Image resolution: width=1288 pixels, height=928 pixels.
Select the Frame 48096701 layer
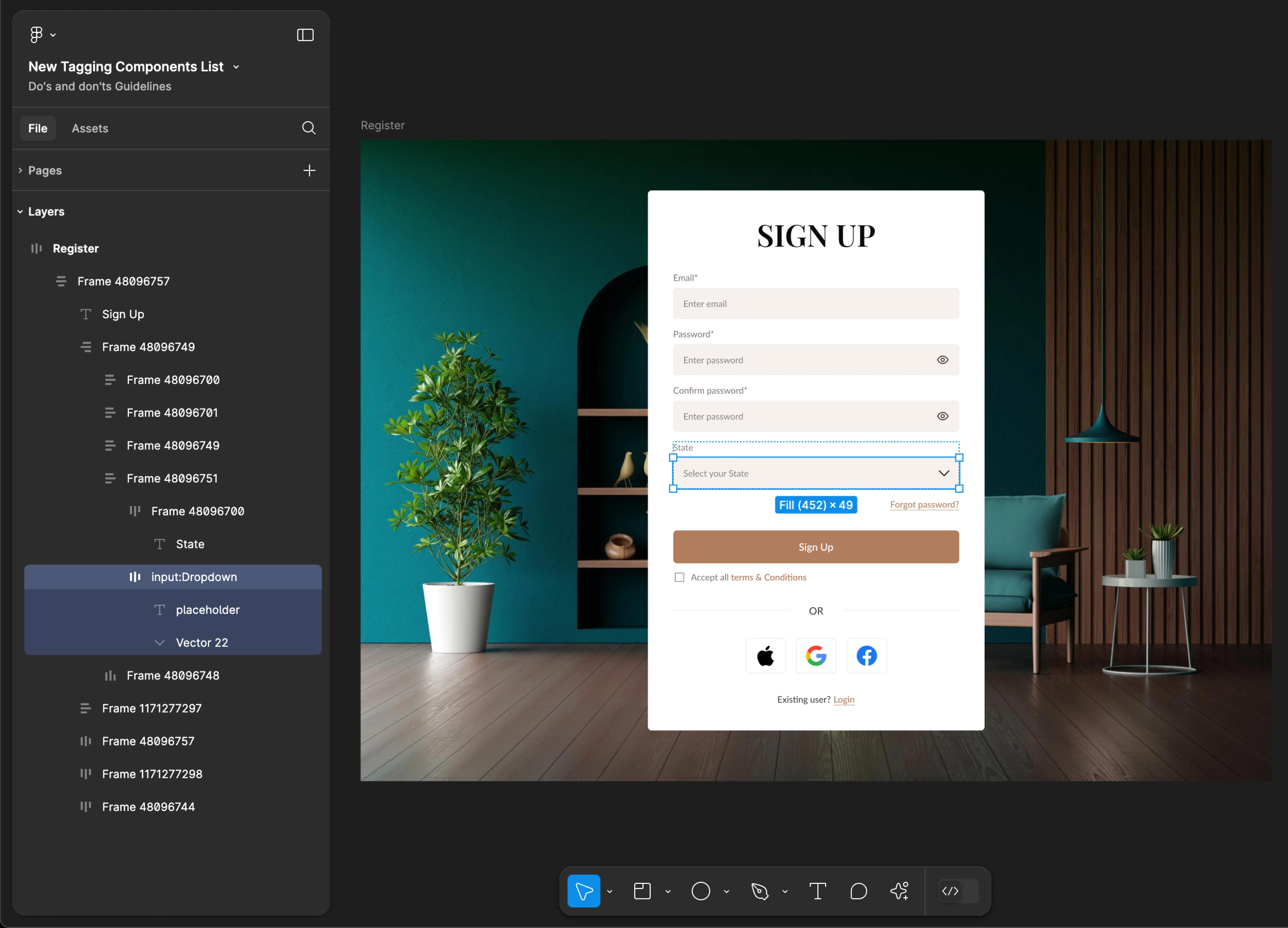tap(173, 413)
